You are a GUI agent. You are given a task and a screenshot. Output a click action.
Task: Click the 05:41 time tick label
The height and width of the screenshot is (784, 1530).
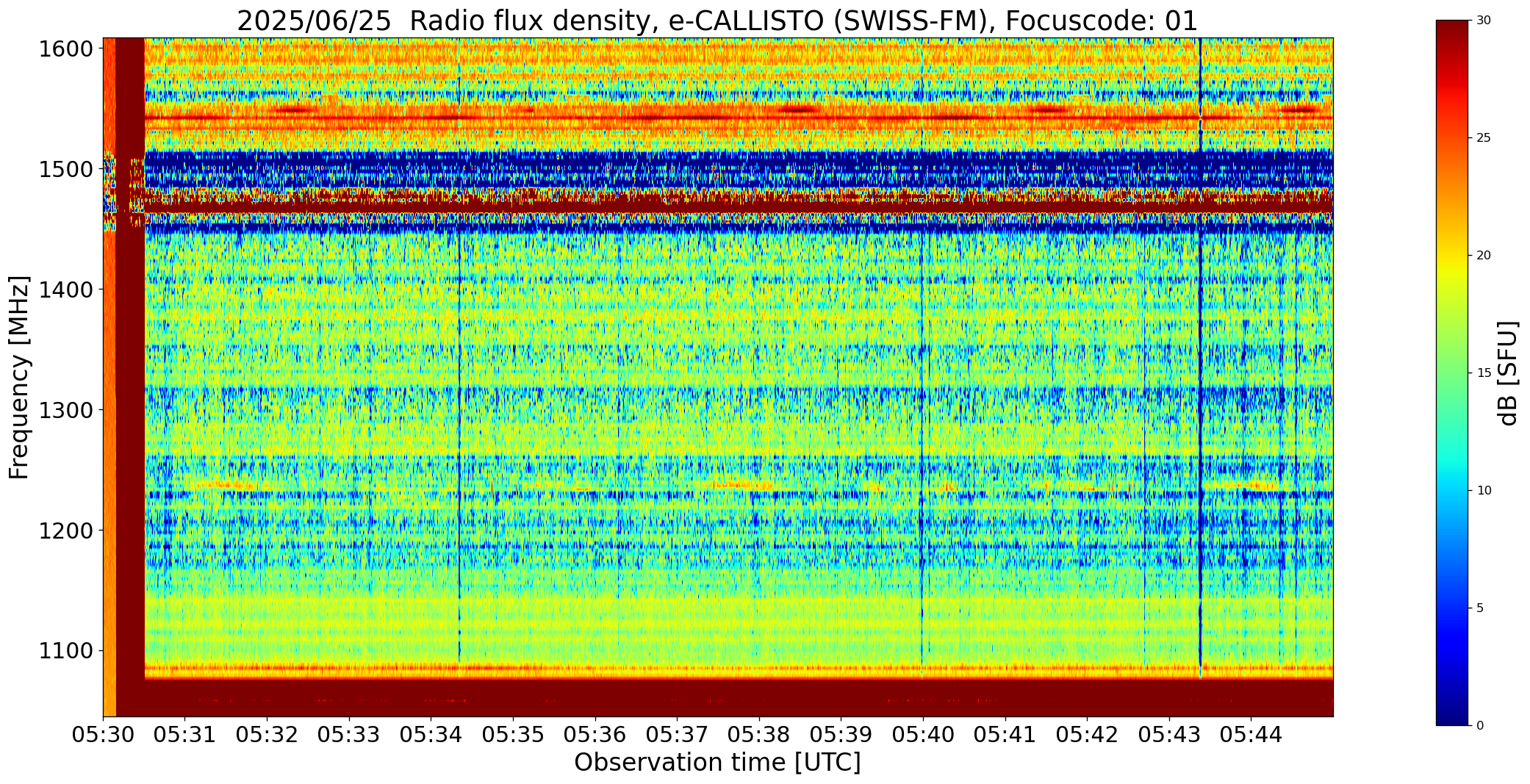tap(1005, 734)
